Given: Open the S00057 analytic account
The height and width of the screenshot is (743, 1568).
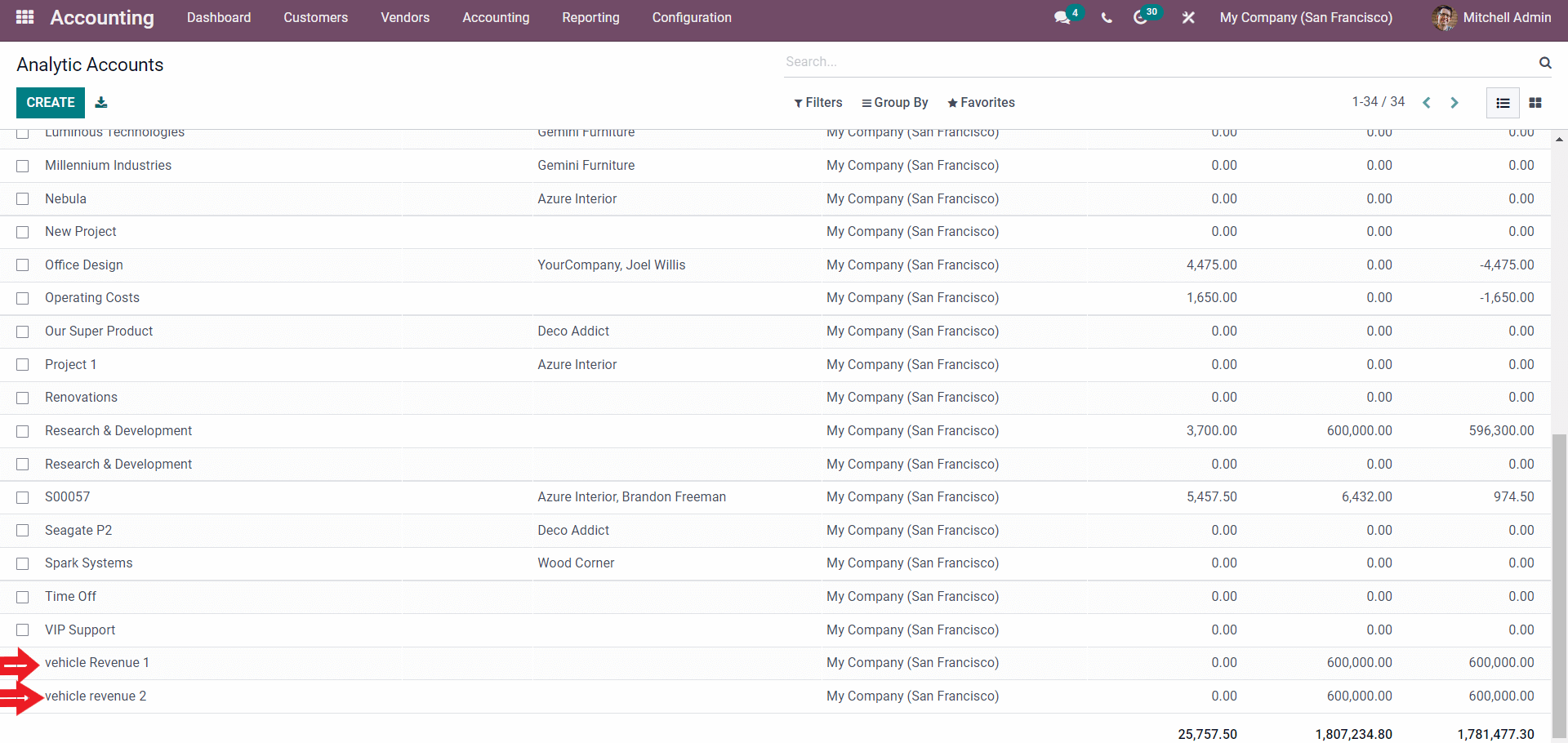Looking at the screenshot, I should 67,497.
